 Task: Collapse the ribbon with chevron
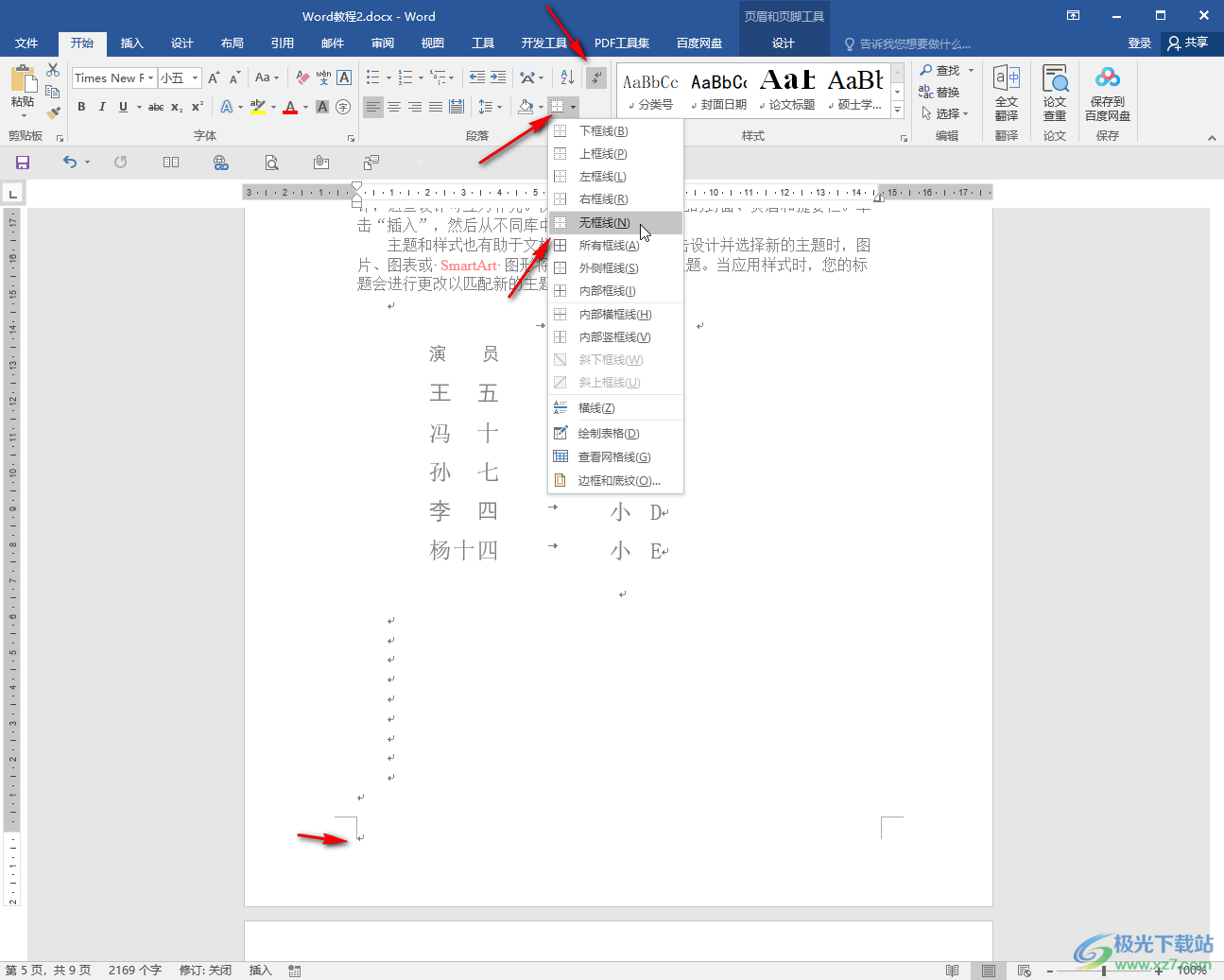[1212, 138]
